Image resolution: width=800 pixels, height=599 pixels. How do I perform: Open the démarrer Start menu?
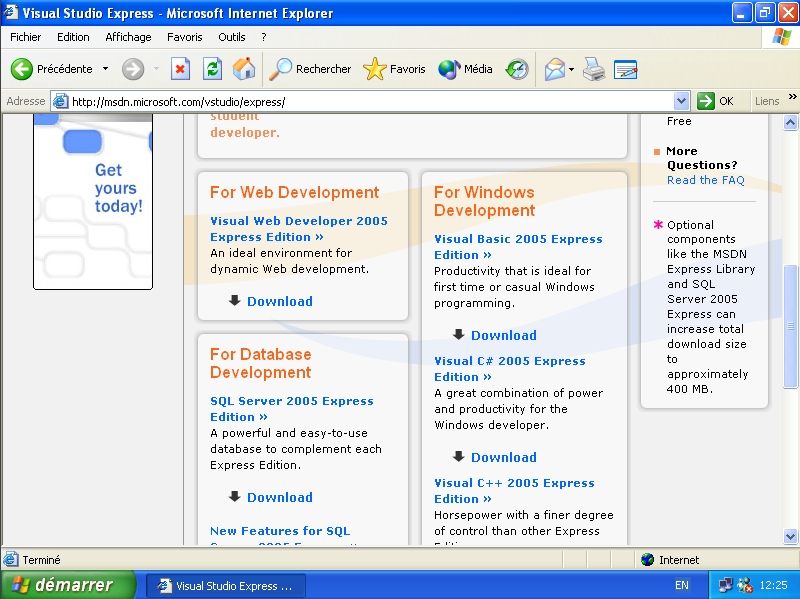[x=67, y=585]
